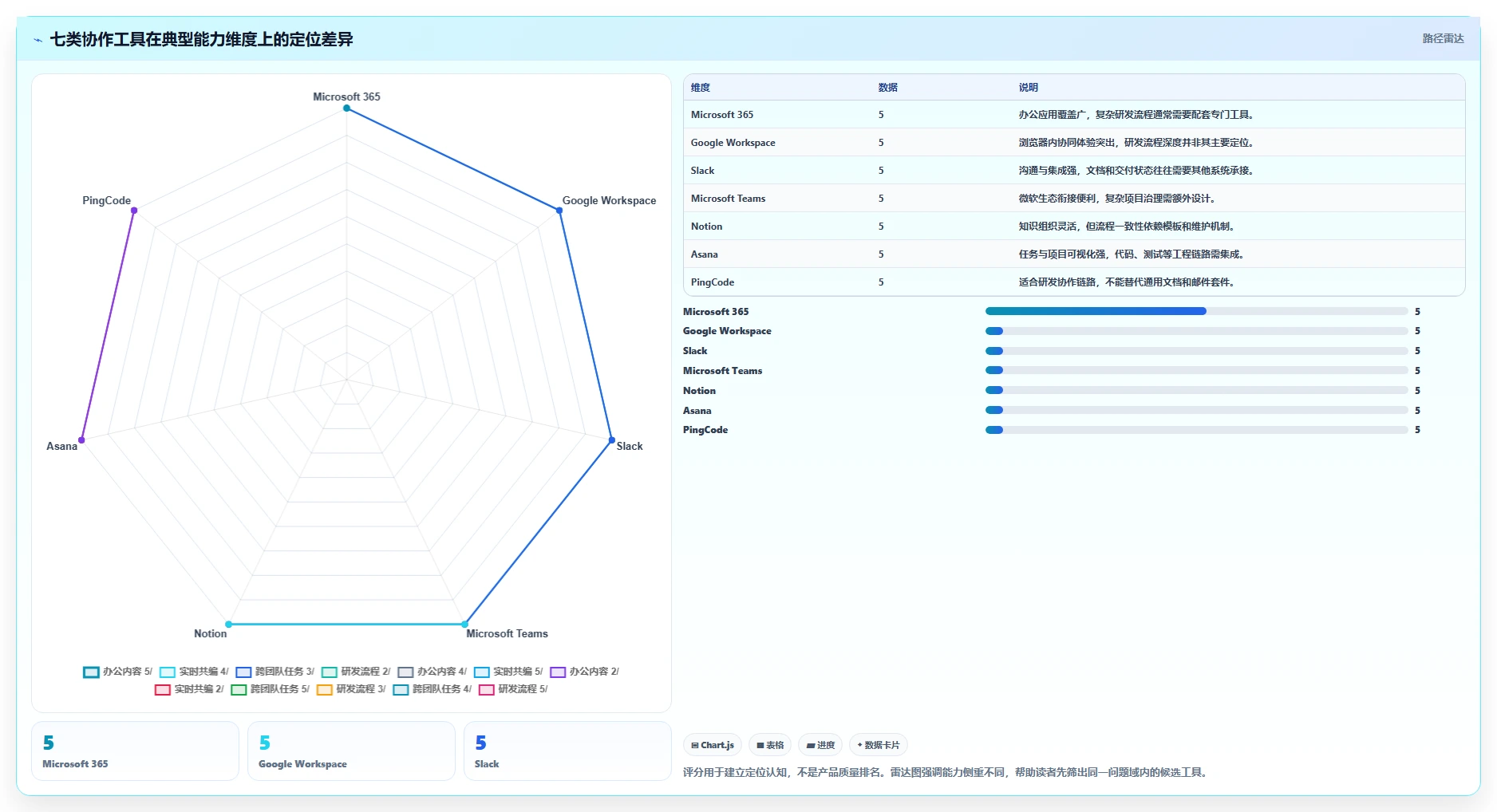Viewport: 1497px width, 812px height.
Task: Click the footnote text starting 评分用于建立定位认知
Action: tap(947, 772)
